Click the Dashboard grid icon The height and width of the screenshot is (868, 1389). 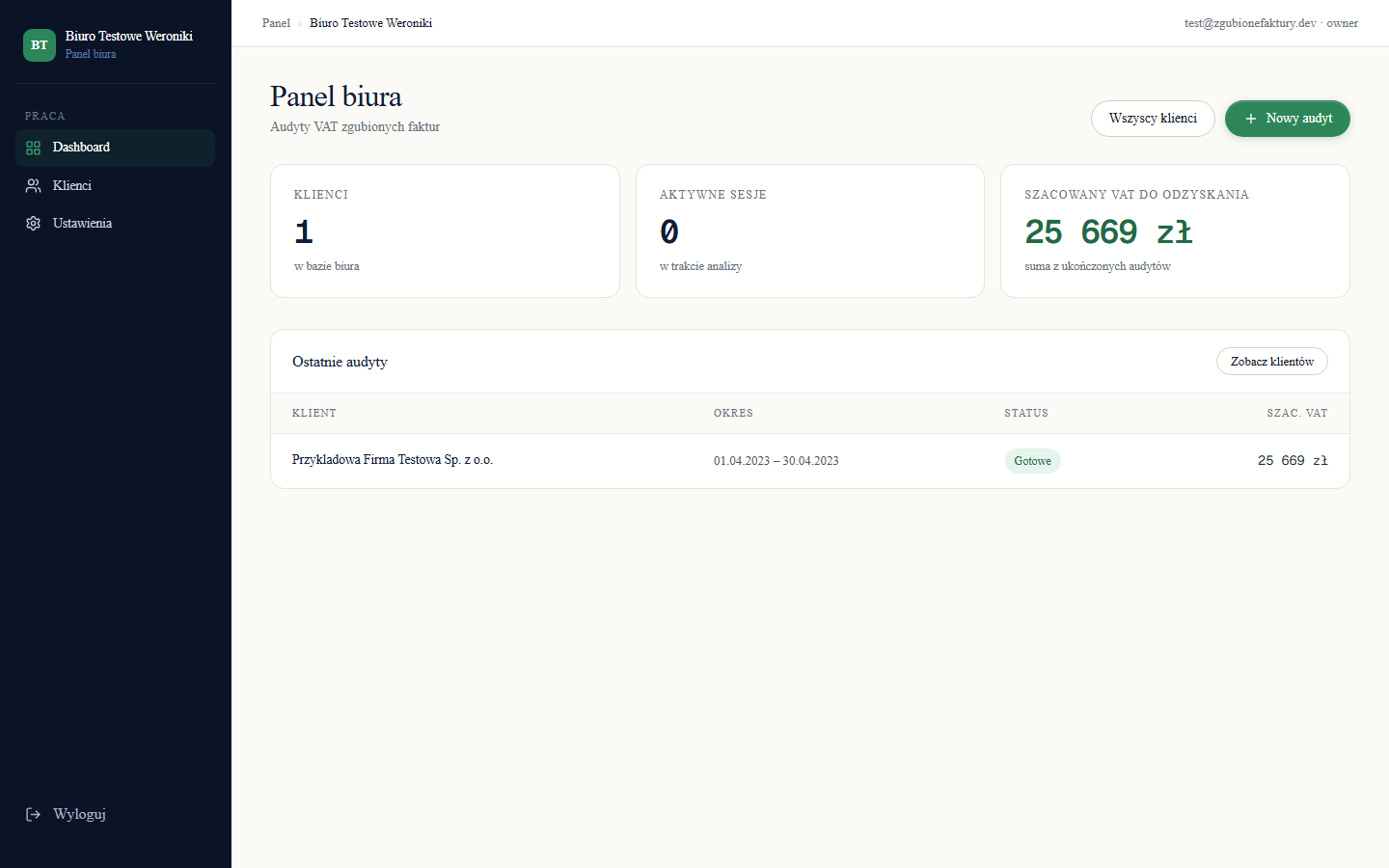[33, 148]
